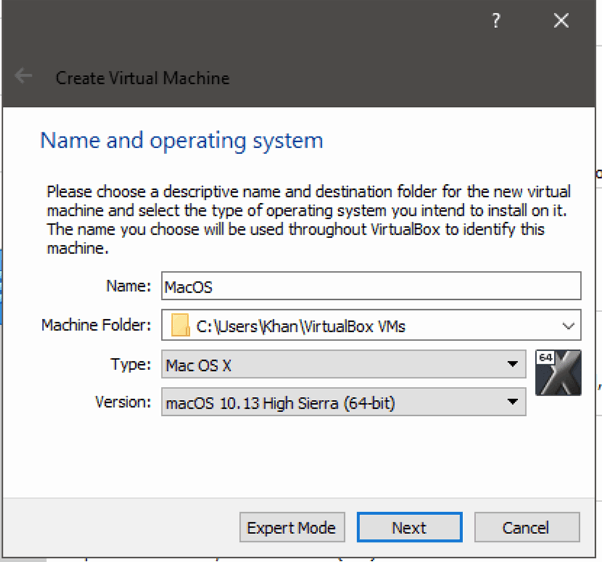This screenshot has height=562, width=602.
Task: Click the 'Name and operating system' heading
Action: point(181,140)
